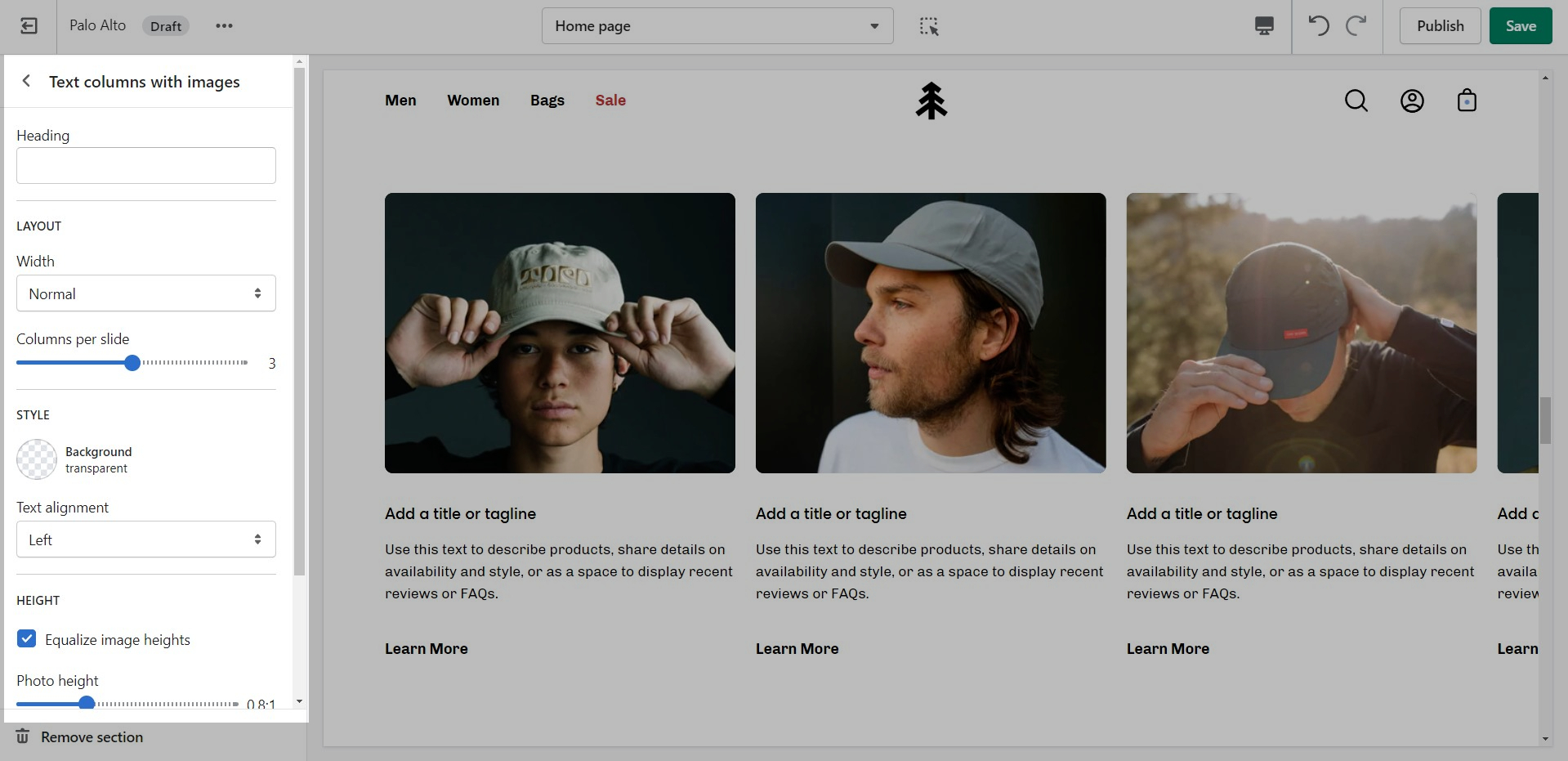Image resolution: width=1568 pixels, height=761 pixels.
Task: Select the Sale navigation link
Action: 610,101
